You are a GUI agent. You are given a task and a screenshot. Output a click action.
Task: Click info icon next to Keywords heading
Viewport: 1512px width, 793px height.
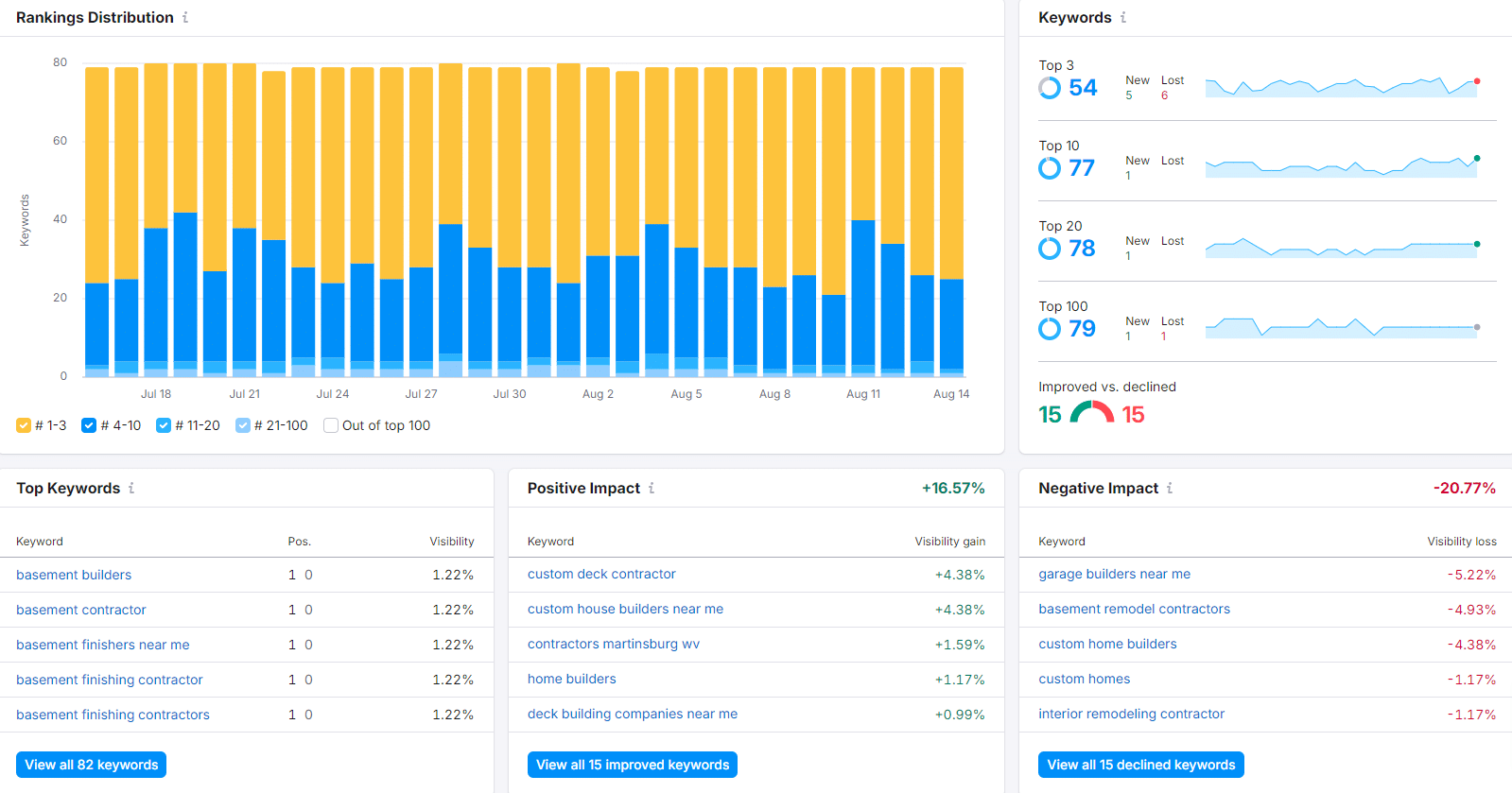1123,17
